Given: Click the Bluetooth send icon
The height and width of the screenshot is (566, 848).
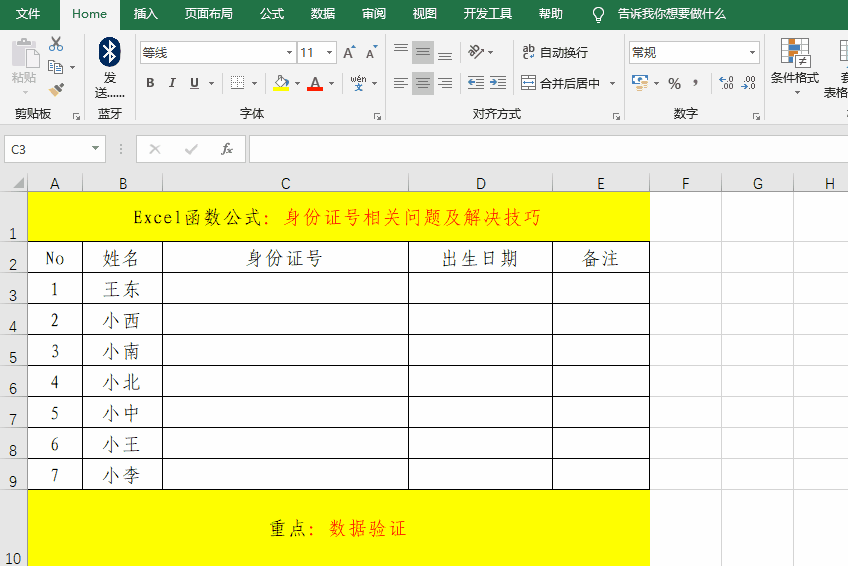Looking at the screenshot, I should [109, 52].
